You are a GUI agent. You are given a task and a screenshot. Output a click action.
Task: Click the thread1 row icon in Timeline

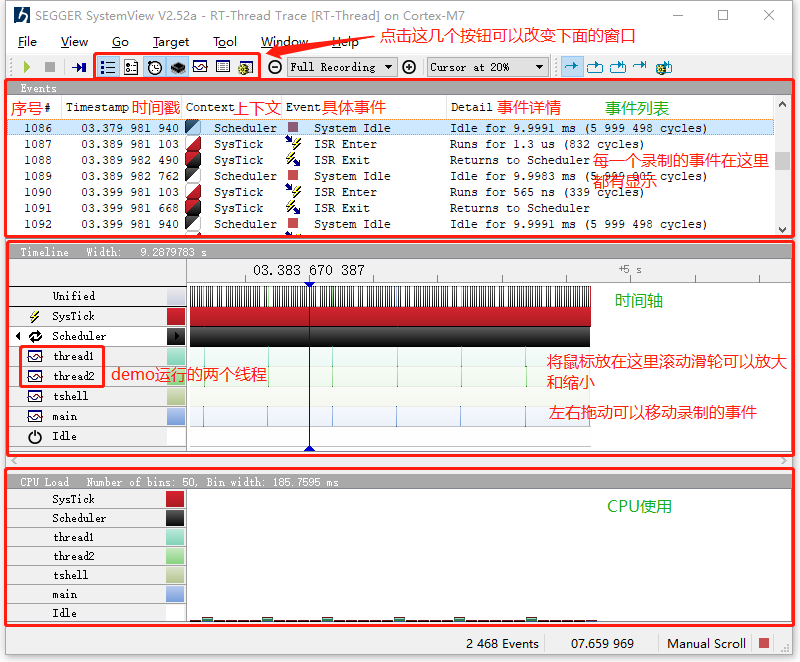coord(35,356)
